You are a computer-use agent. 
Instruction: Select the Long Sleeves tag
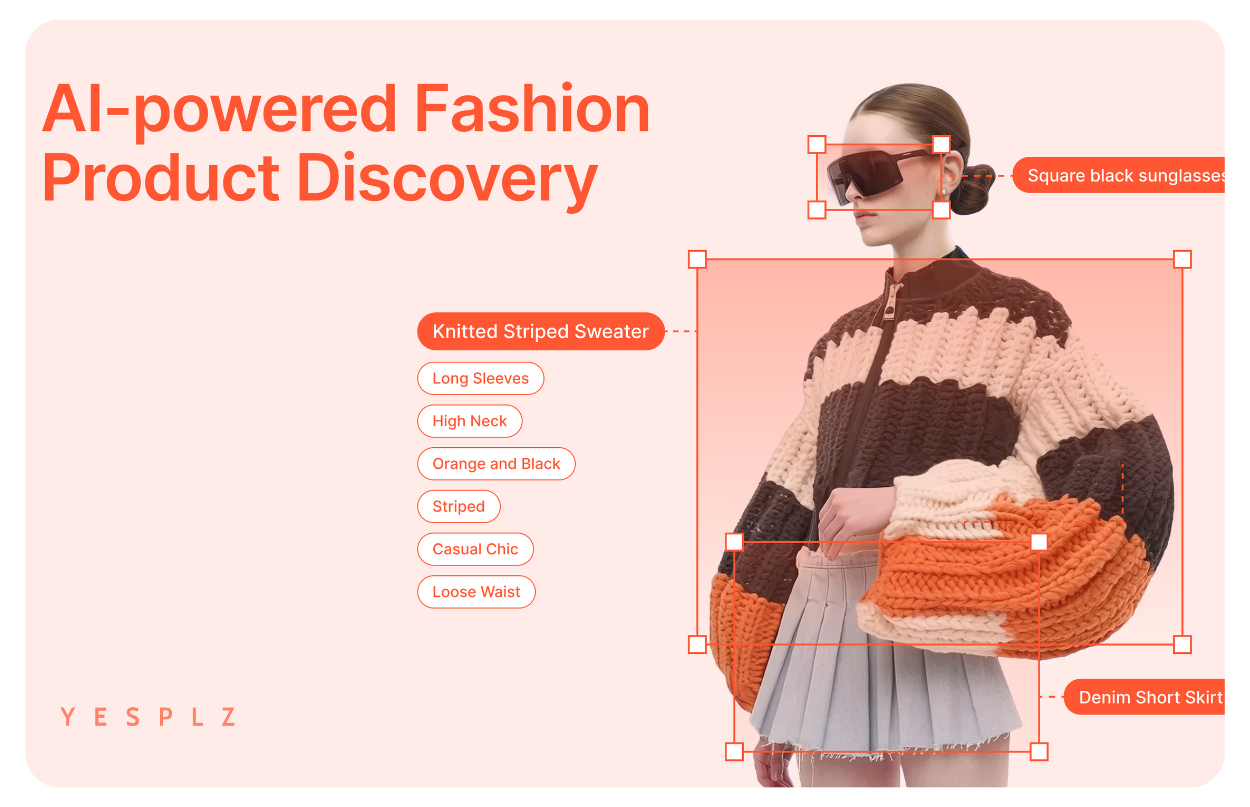480,379
